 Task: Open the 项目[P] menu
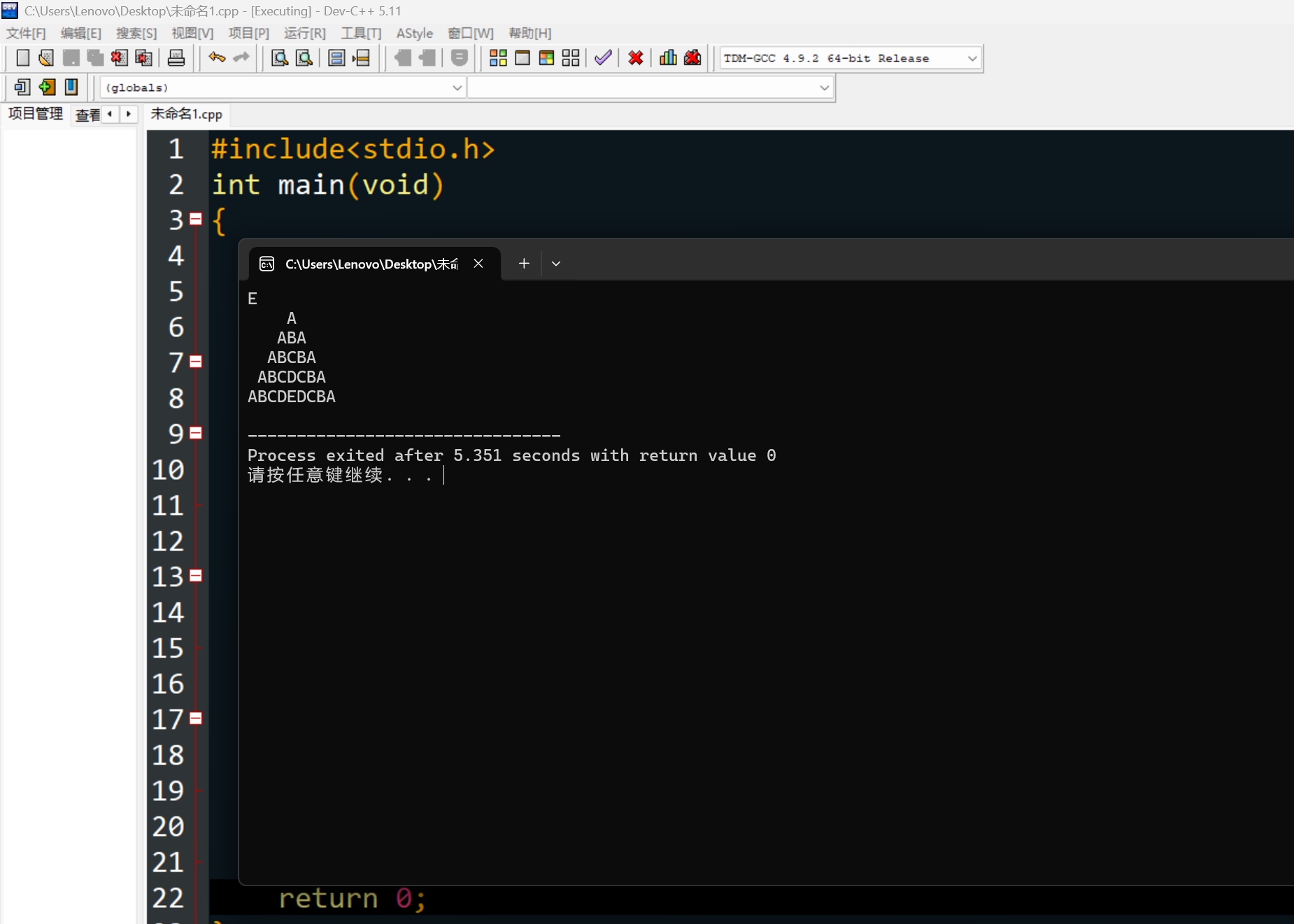248,34
